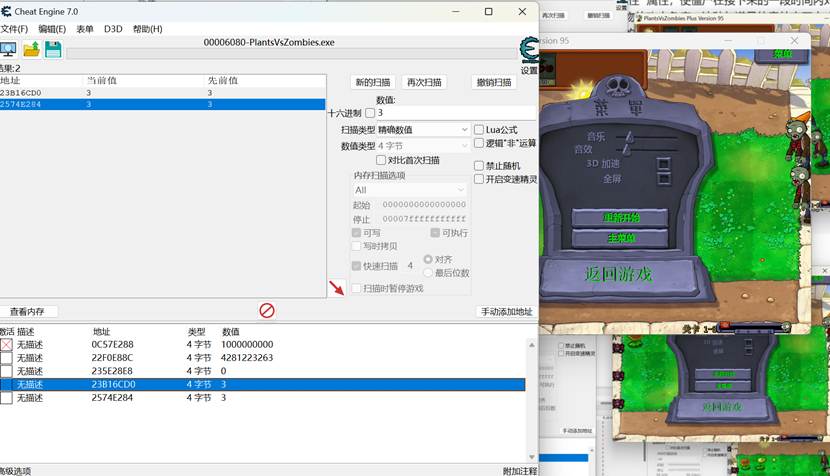Open the 编辑(E) menu
830x476 pixels.
(x=52, y=29)
